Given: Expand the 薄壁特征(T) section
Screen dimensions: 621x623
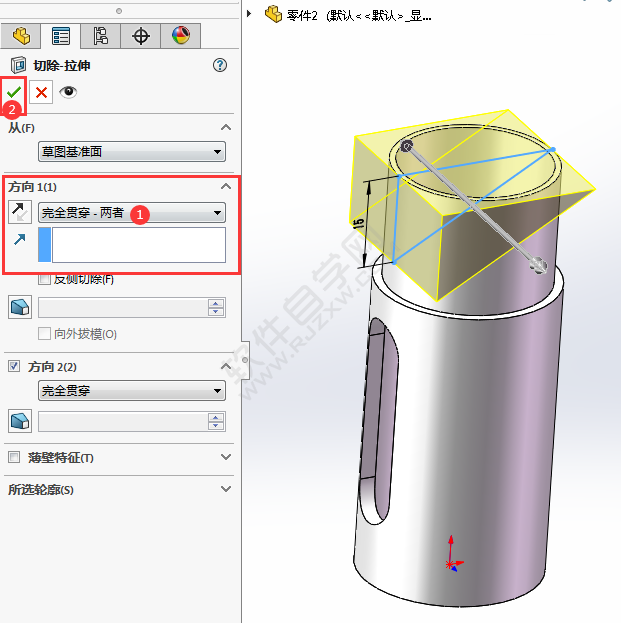Looking at the screenshot, I should [x=226, y=457].
